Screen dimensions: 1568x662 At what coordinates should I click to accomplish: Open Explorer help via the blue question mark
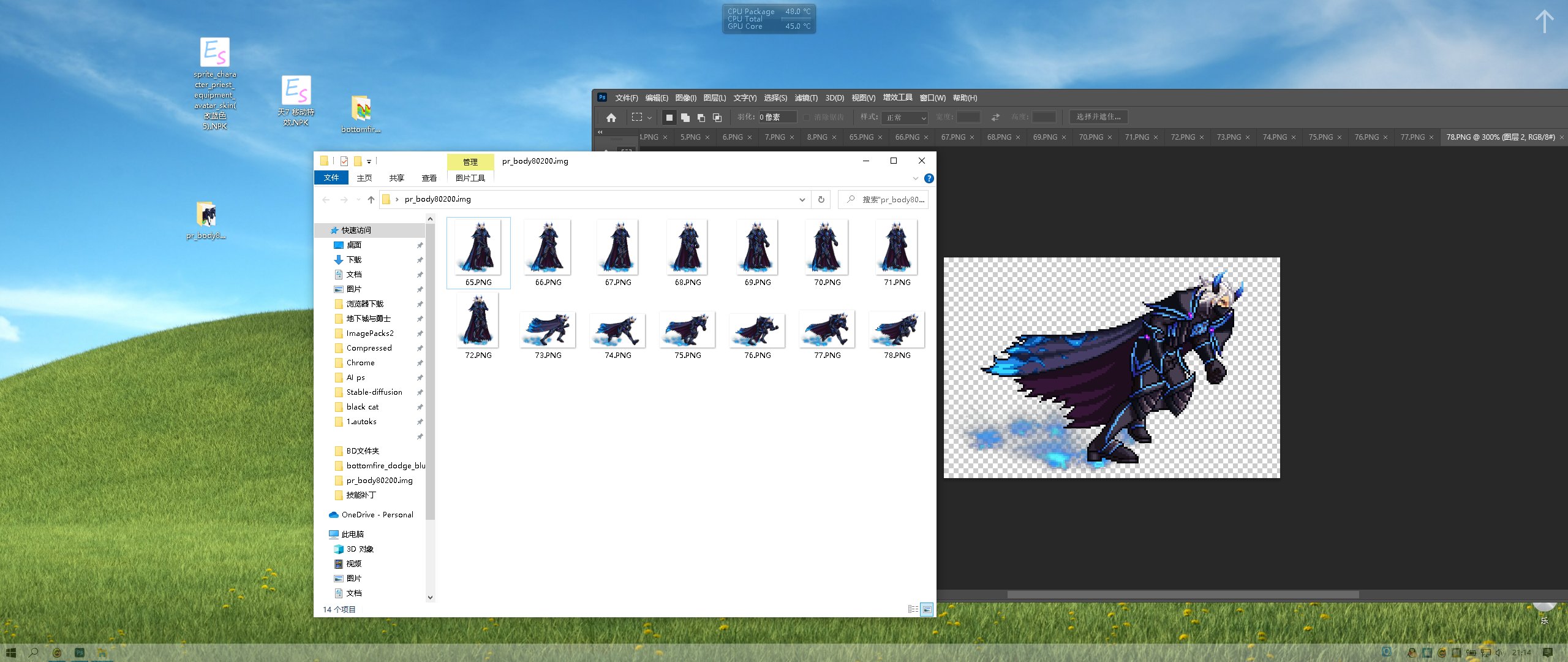pyautogui.click(x=929, y=178)
